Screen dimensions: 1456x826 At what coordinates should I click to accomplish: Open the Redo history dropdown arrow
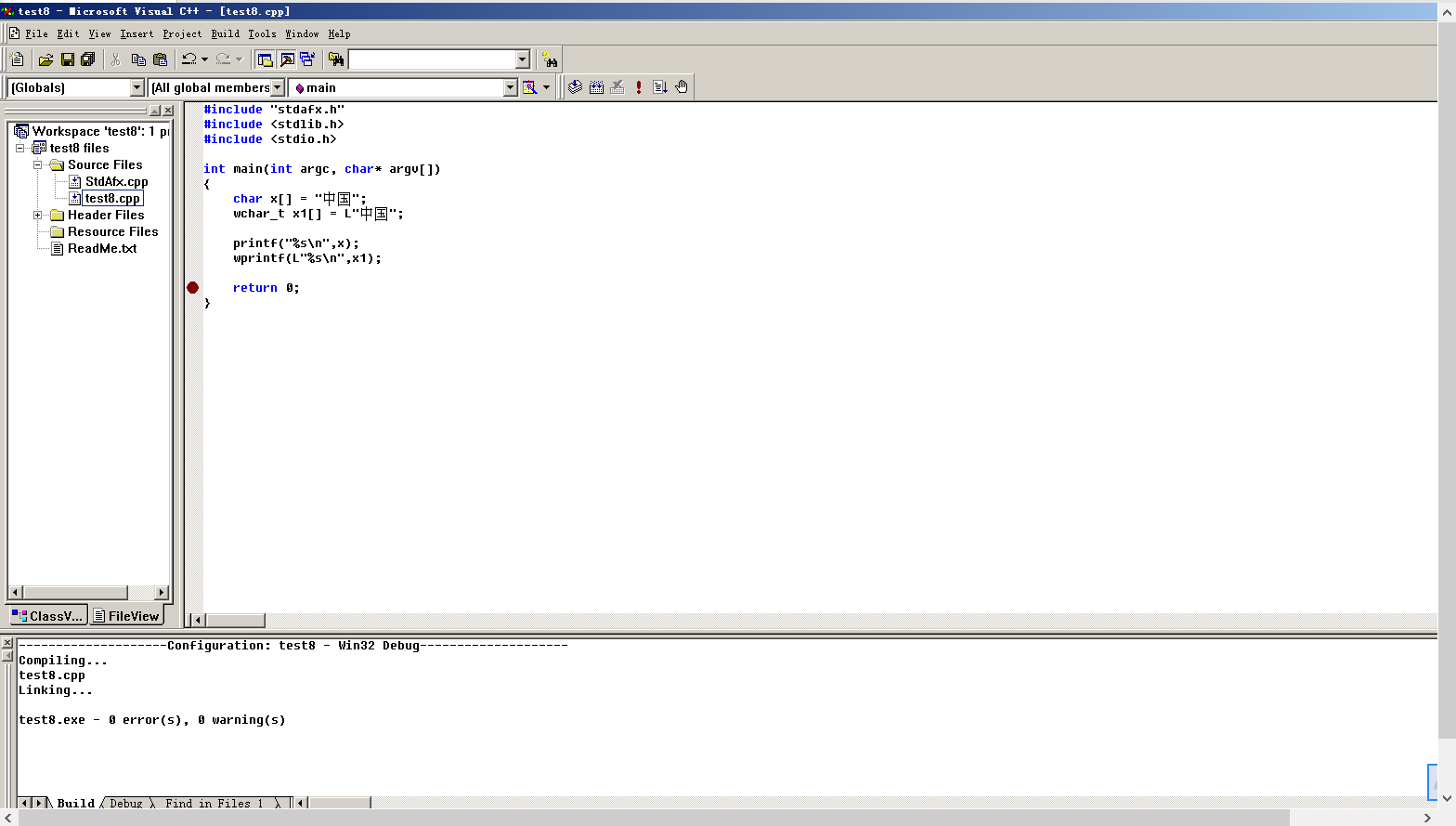click(239, 59)
